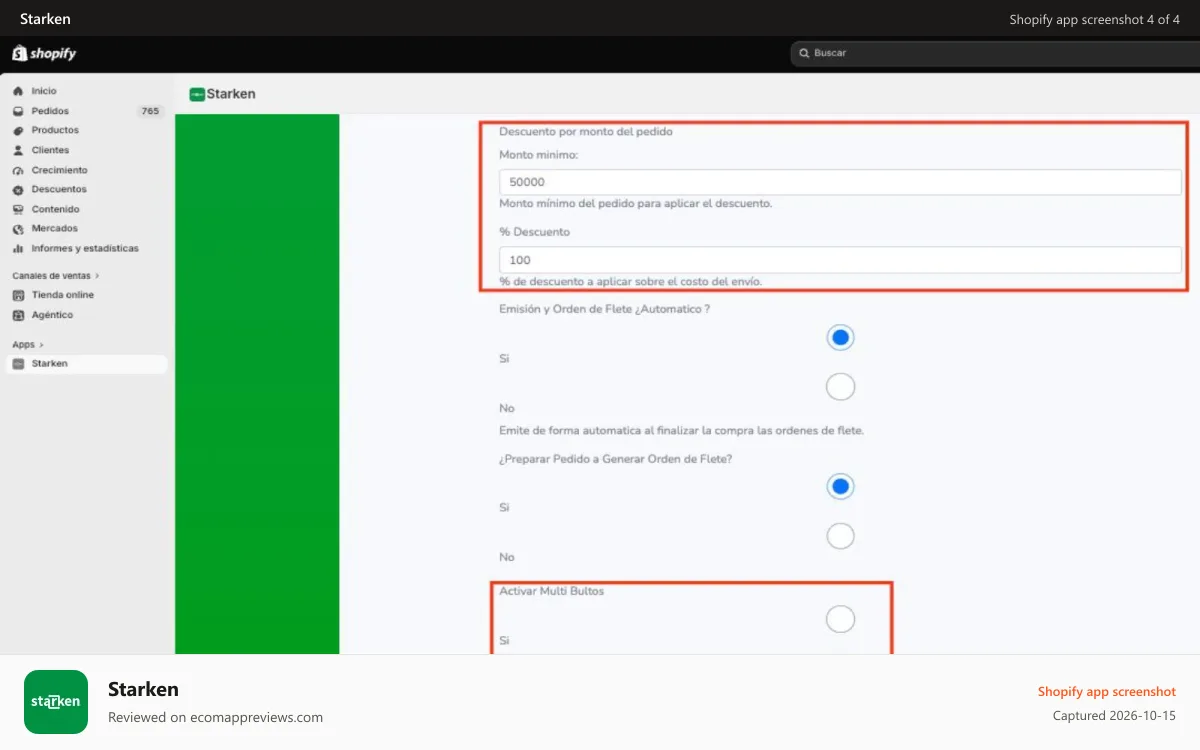The height and width of the screenshot is (750, 1200).
Task: Click 'Descuento por monto del pedido' heading
Action: pyautogui.click(x=586, y=132)
